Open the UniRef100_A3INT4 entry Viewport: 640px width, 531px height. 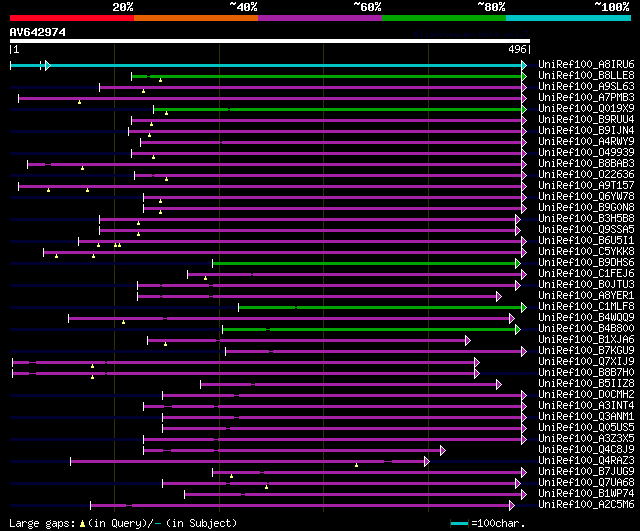coord(586,406)
